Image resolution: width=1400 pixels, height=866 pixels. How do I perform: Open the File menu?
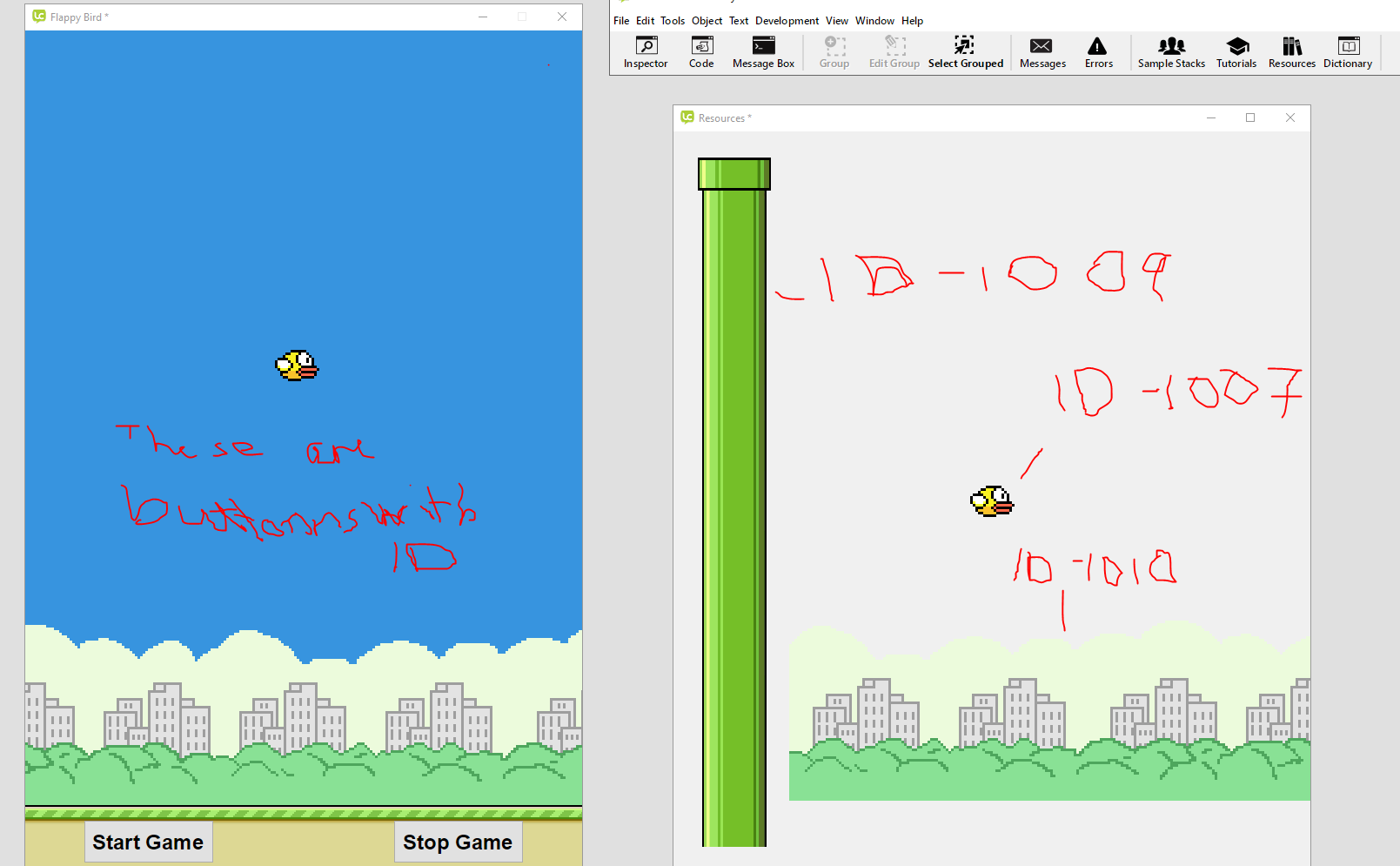coord(621,21)
